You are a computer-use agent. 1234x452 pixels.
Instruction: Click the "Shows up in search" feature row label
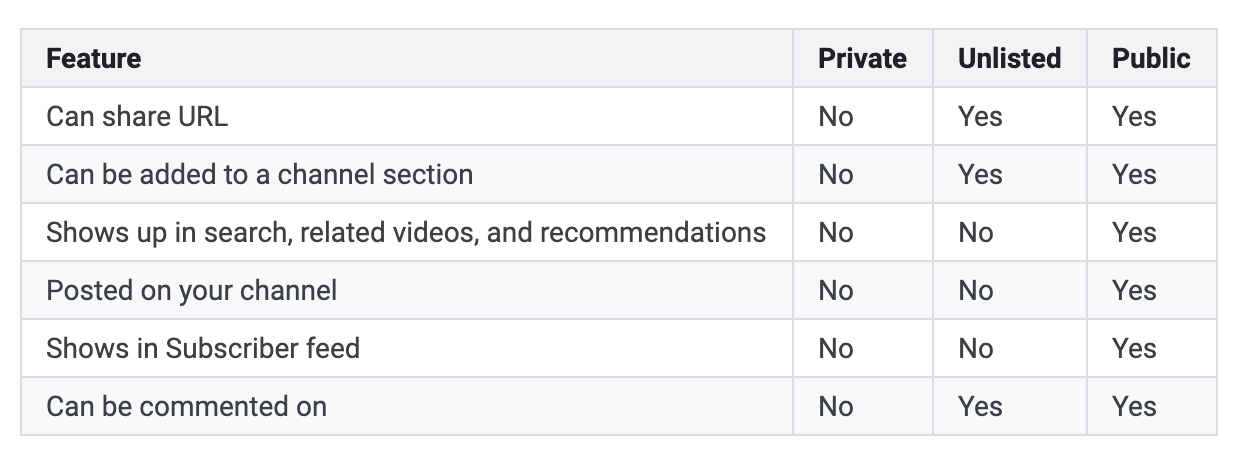click(405, 232)
